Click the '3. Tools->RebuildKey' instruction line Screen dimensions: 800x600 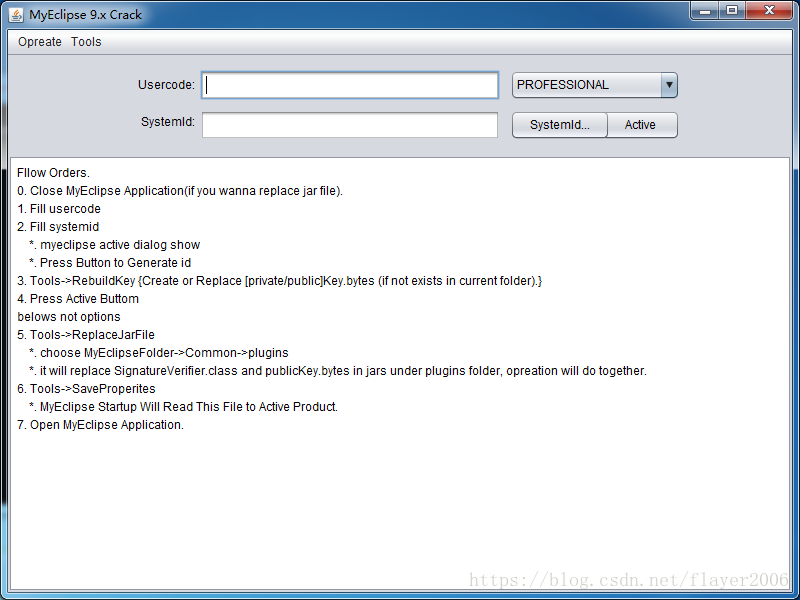click(279, 281)
